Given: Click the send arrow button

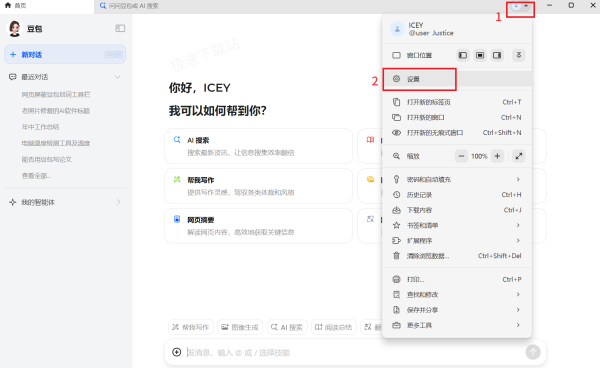Looking at the screenshot, I should 533,352.
